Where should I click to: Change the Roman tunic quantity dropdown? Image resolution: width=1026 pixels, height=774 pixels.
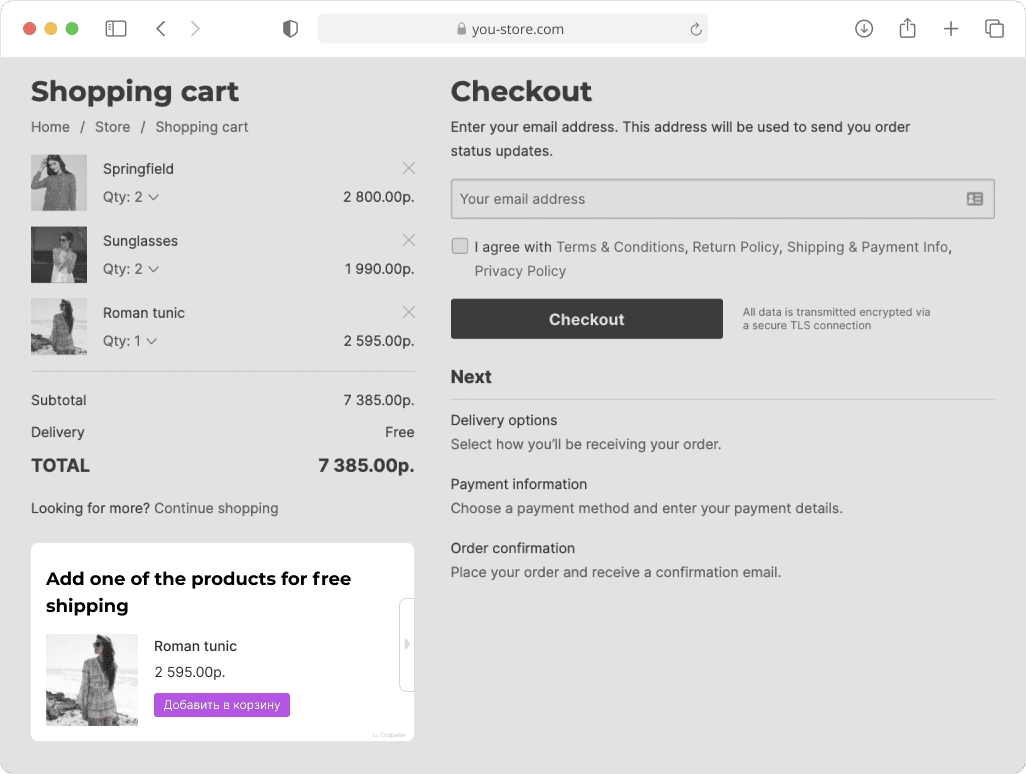(x=130, y=341)
